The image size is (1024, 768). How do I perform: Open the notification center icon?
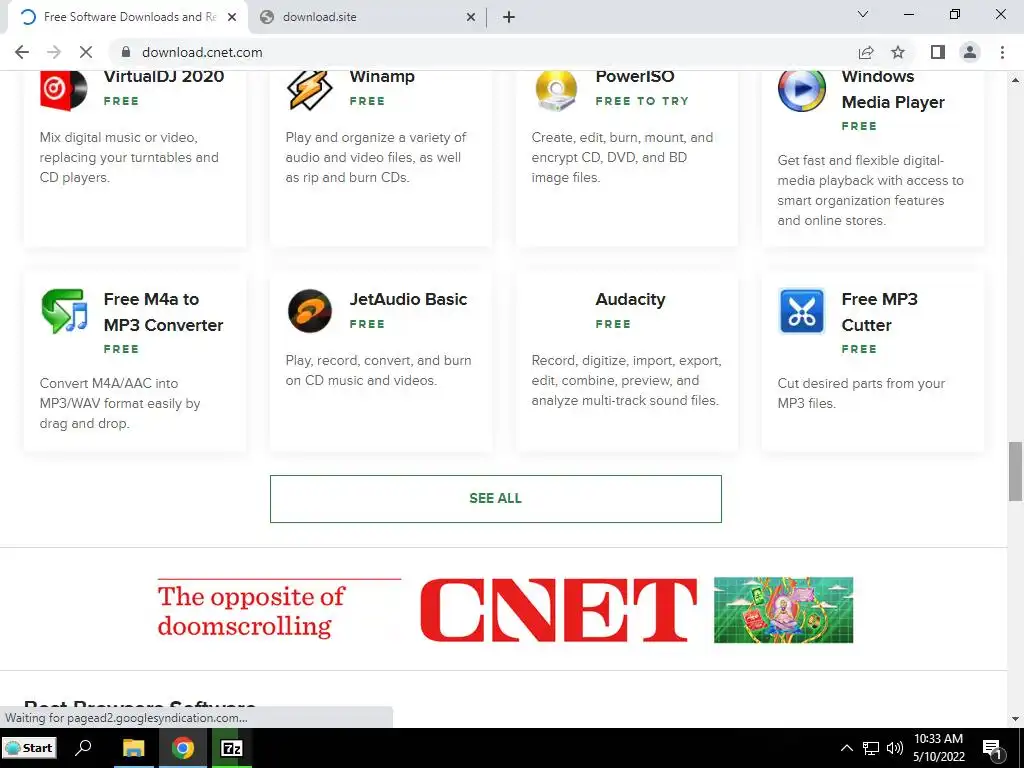(x=992, y=749)
